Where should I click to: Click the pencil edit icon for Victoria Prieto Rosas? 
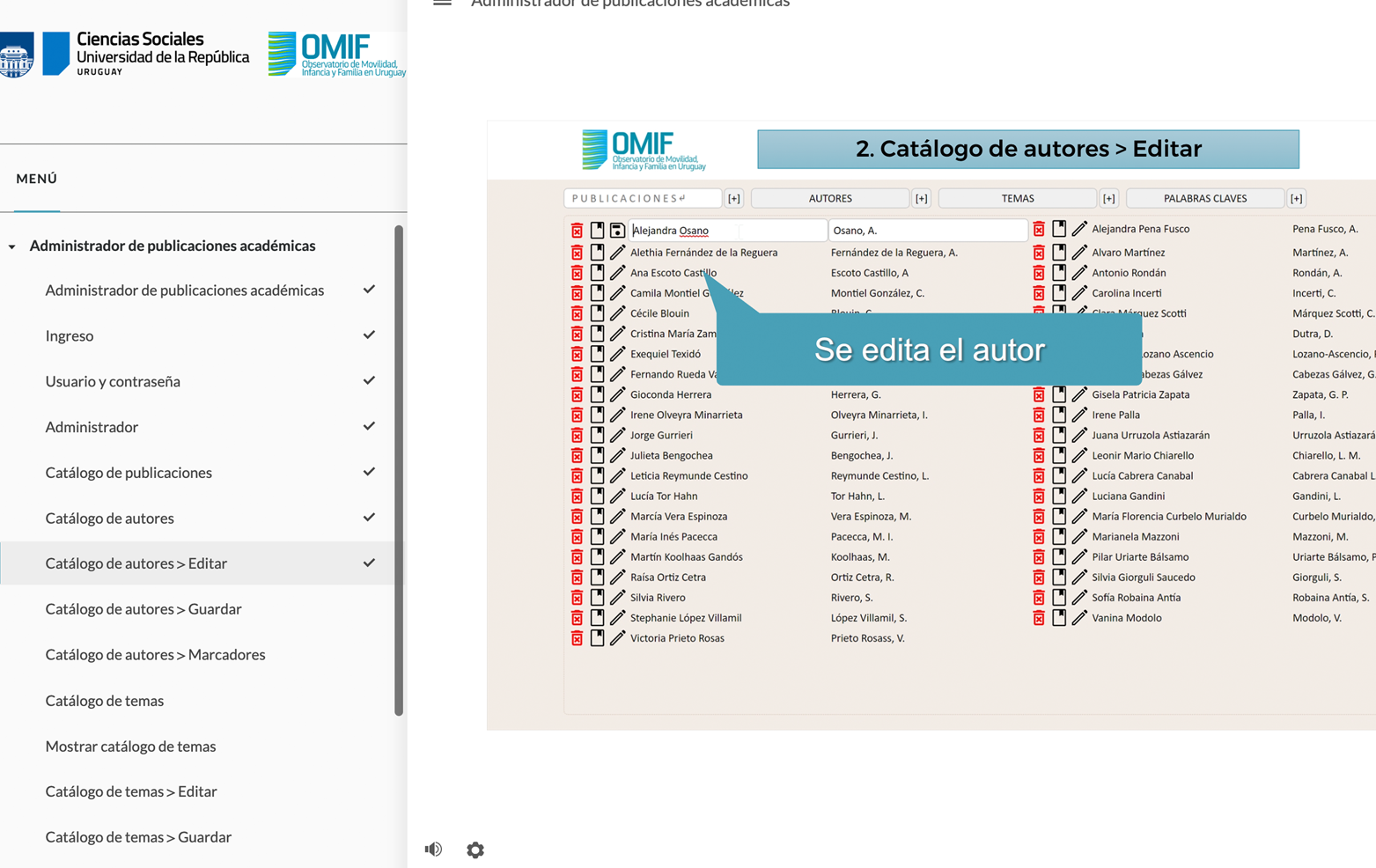617,638
